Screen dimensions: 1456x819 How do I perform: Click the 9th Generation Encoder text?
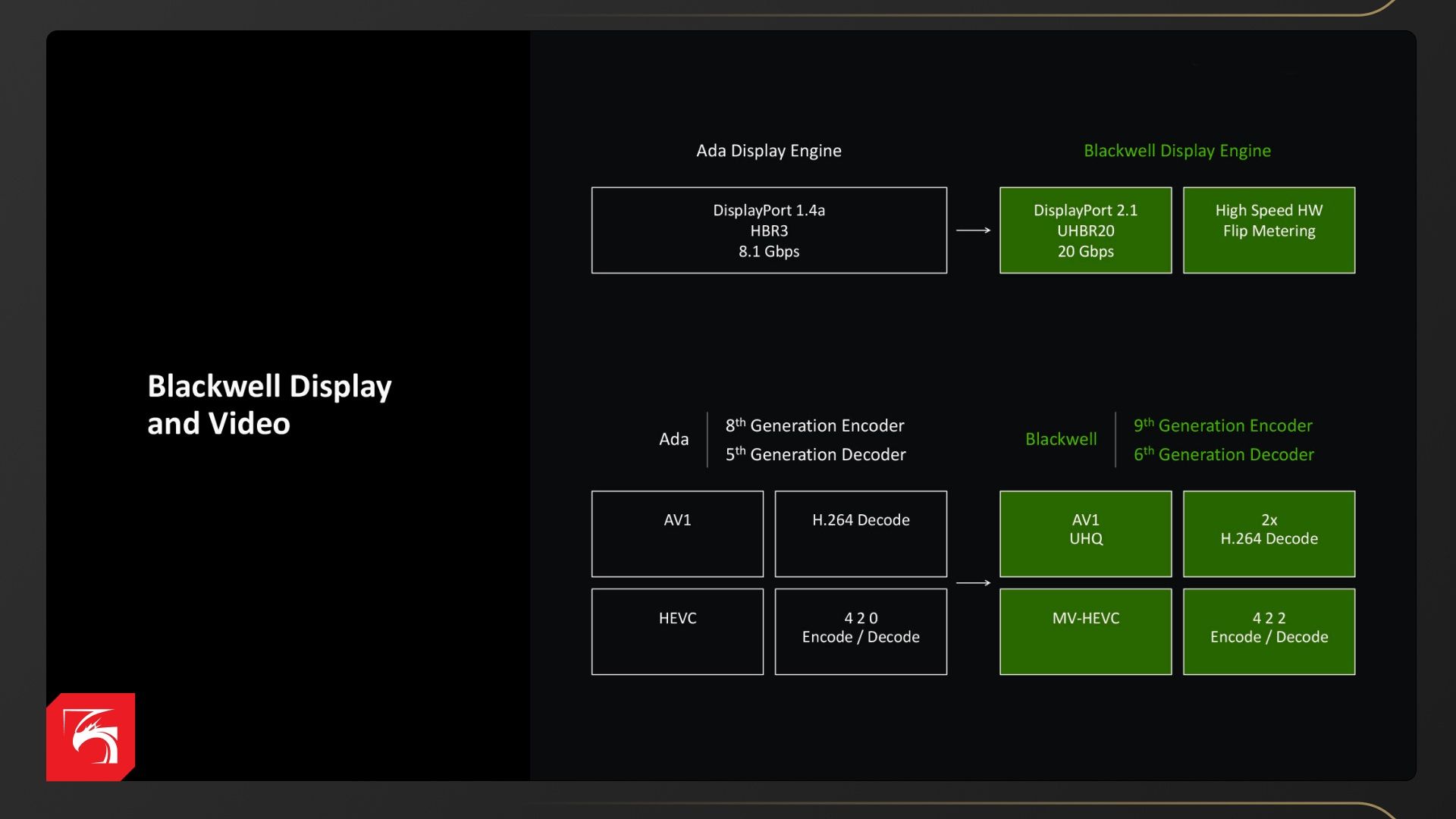tap(1222, 425)
